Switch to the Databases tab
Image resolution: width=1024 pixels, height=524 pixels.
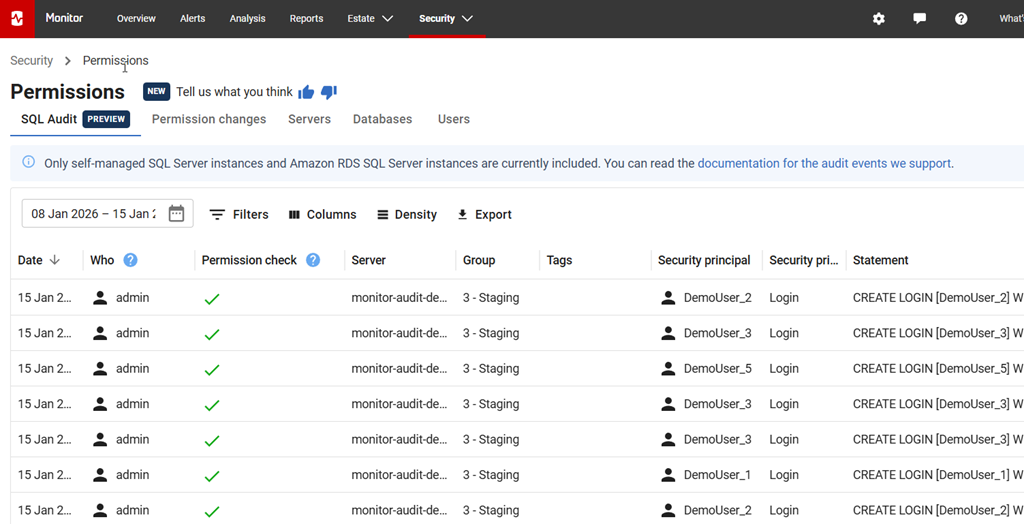[x=382, y=119]
